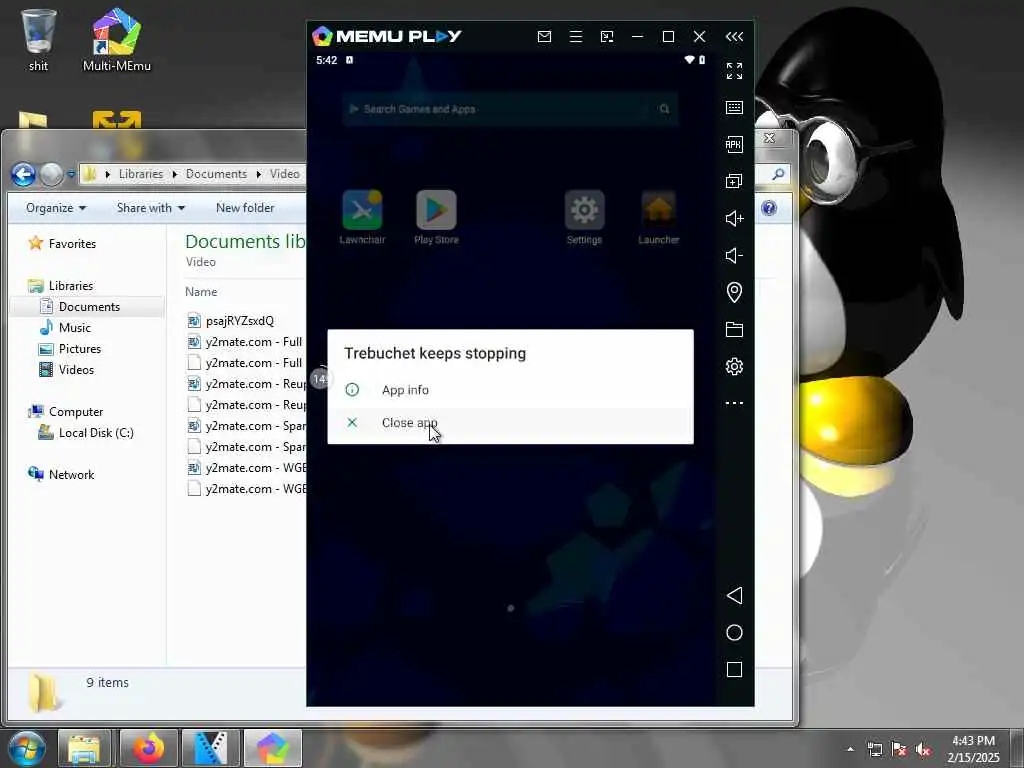Select Local Disk (C:) in navigation pane
The width and height of the screenshot is (1024, 768).
click(x=96, y=432)
